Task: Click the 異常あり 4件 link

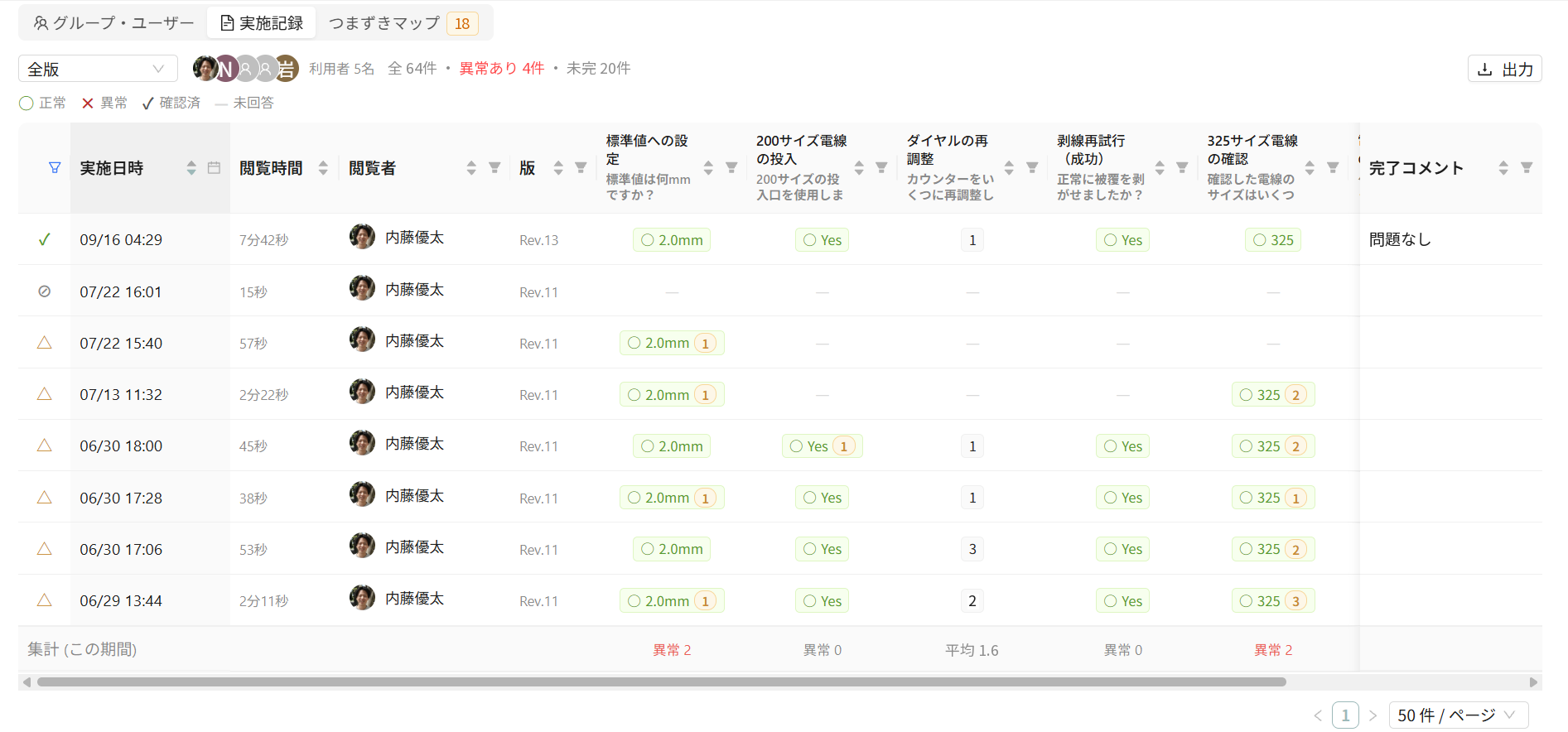Action: pos(502,69)
